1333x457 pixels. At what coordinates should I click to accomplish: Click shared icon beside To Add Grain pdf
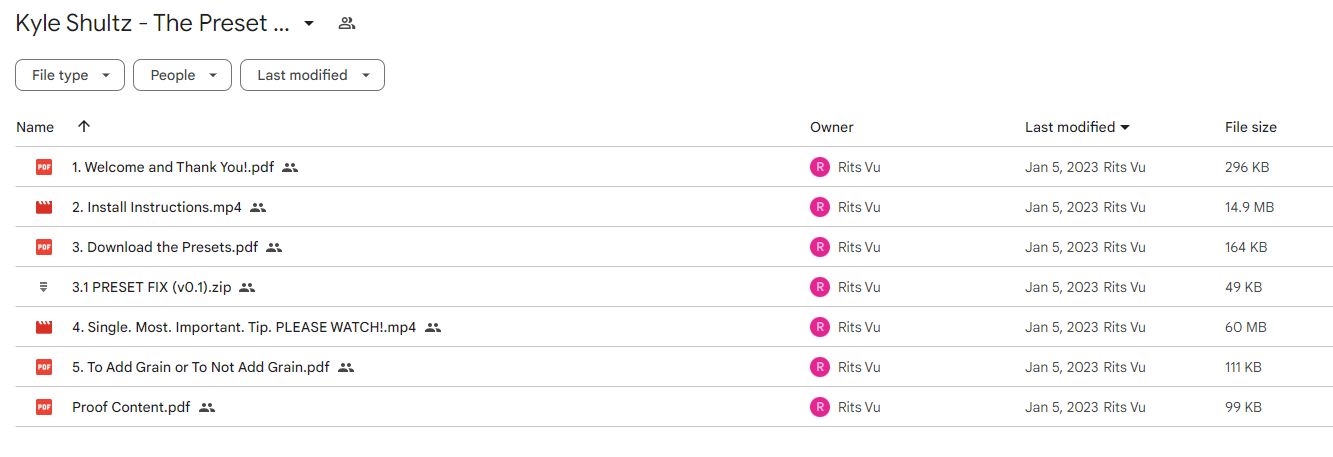coord(346,367)
